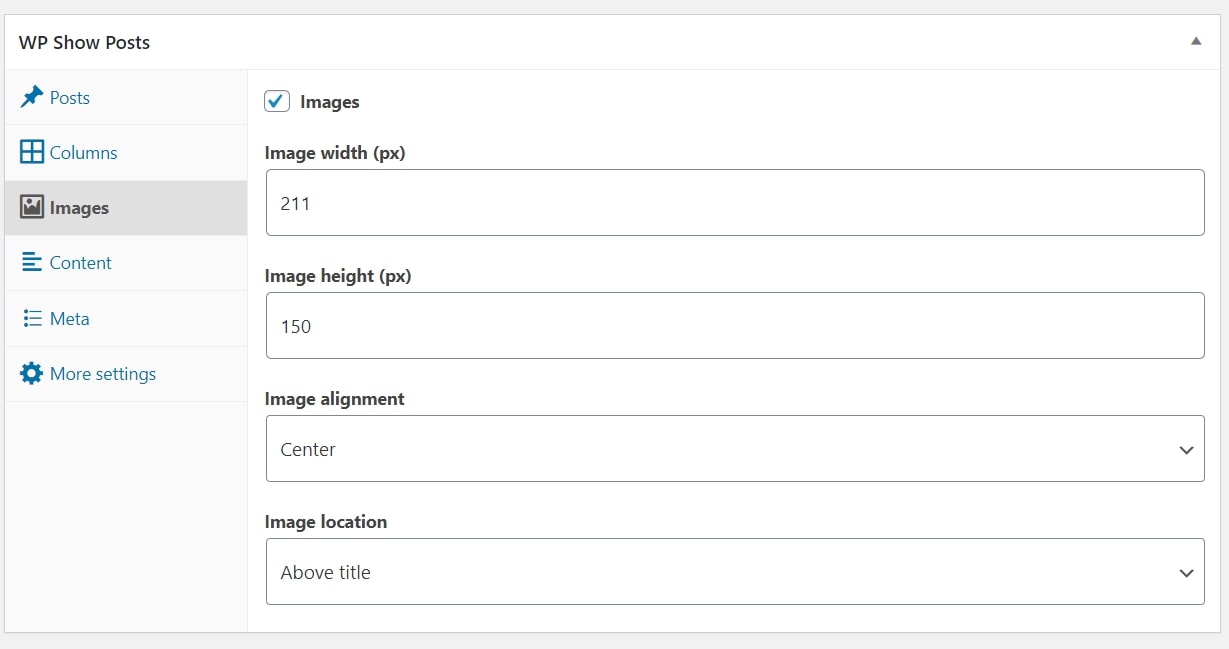The width and height of the screenshot is (1229, 649).
Task: Click the Image alignment dropdown chevron
Action: [1187, 448]
